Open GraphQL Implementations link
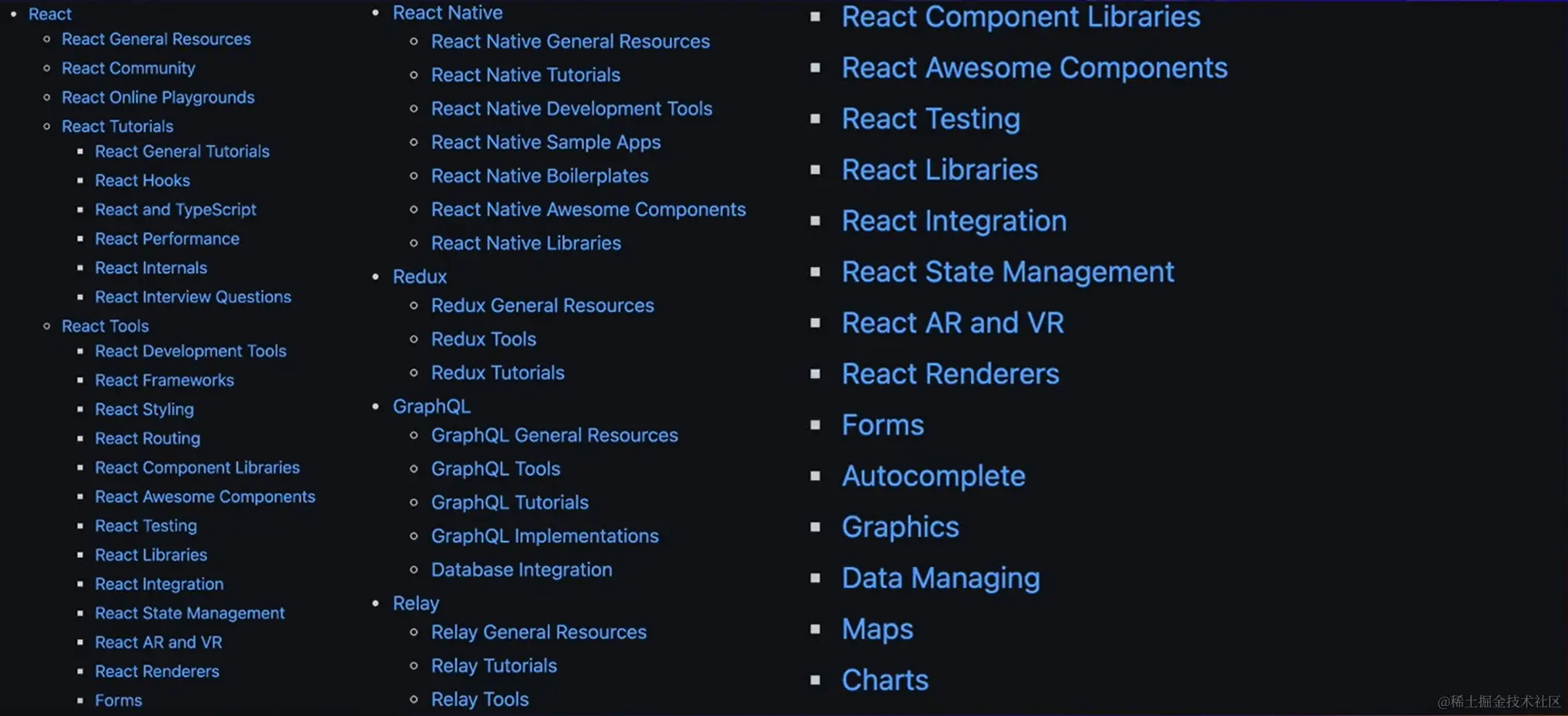Image resolution: width=1568 pixels, height=716 pixels. 545,536
